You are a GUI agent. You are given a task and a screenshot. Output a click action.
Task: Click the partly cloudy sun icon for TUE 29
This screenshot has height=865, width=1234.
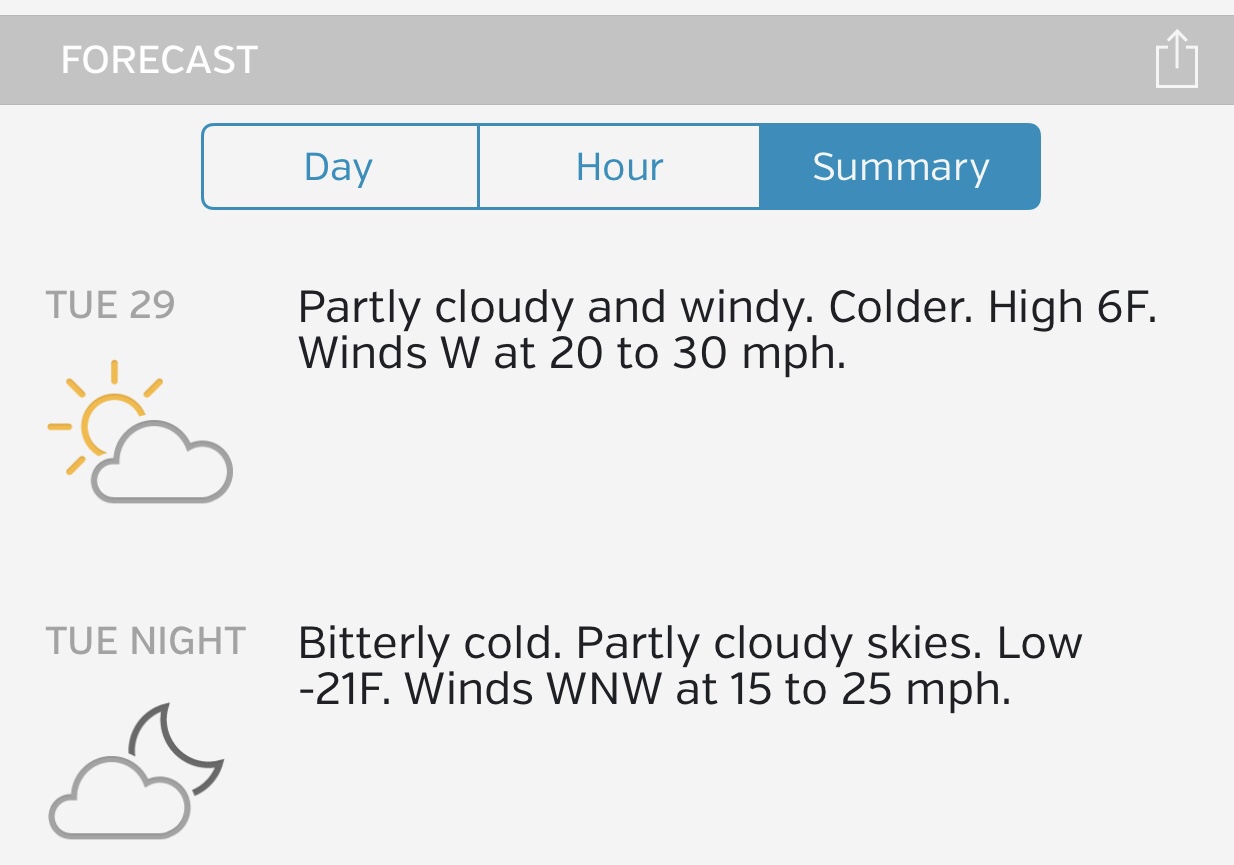(x=140, y=432)
